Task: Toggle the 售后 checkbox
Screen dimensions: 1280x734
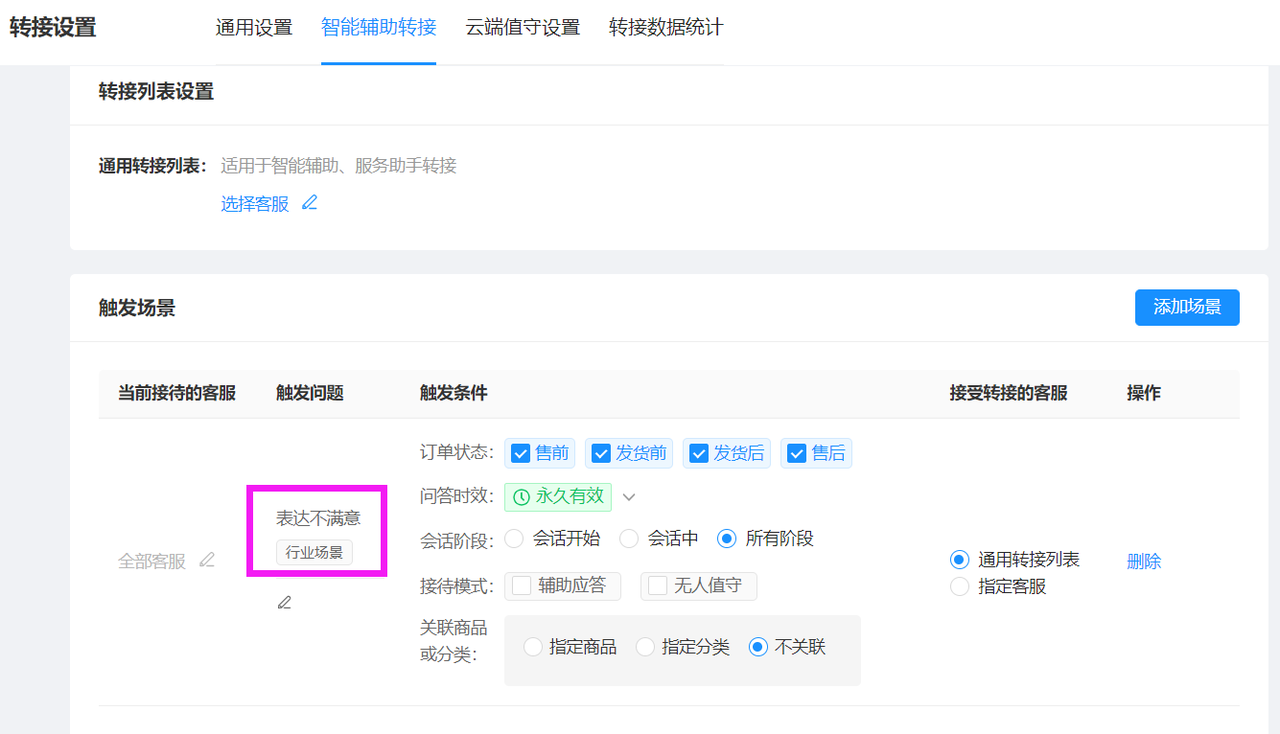Action: pos(797,454)
